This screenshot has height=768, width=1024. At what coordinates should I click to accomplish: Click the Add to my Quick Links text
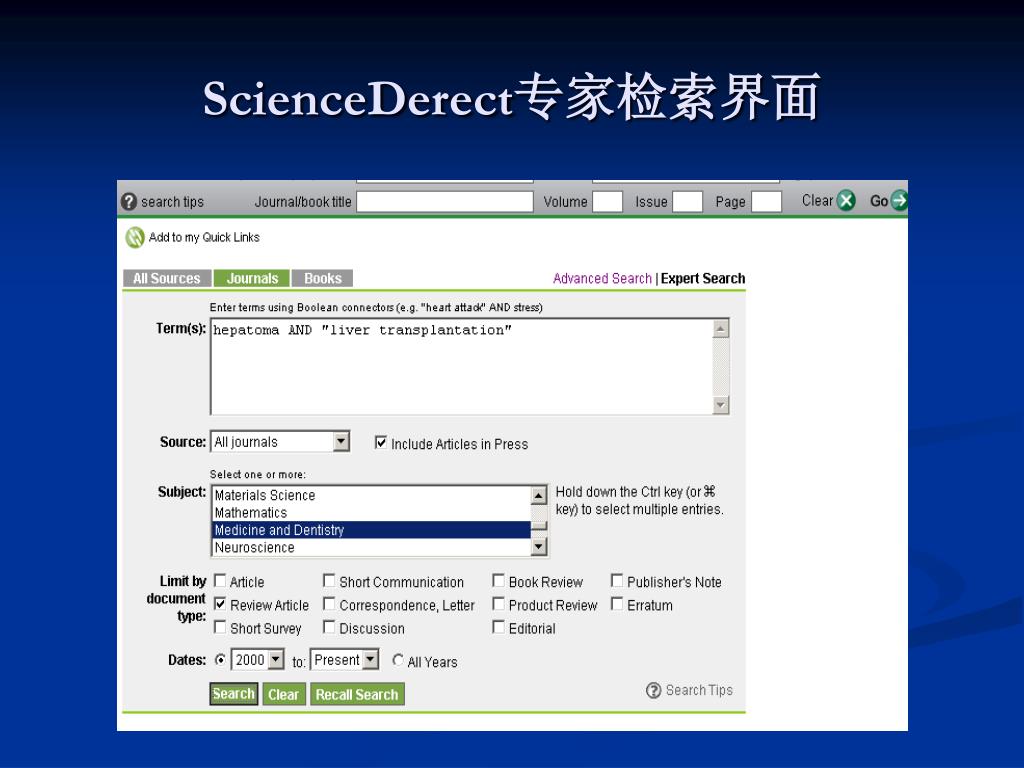pos(204,237)
